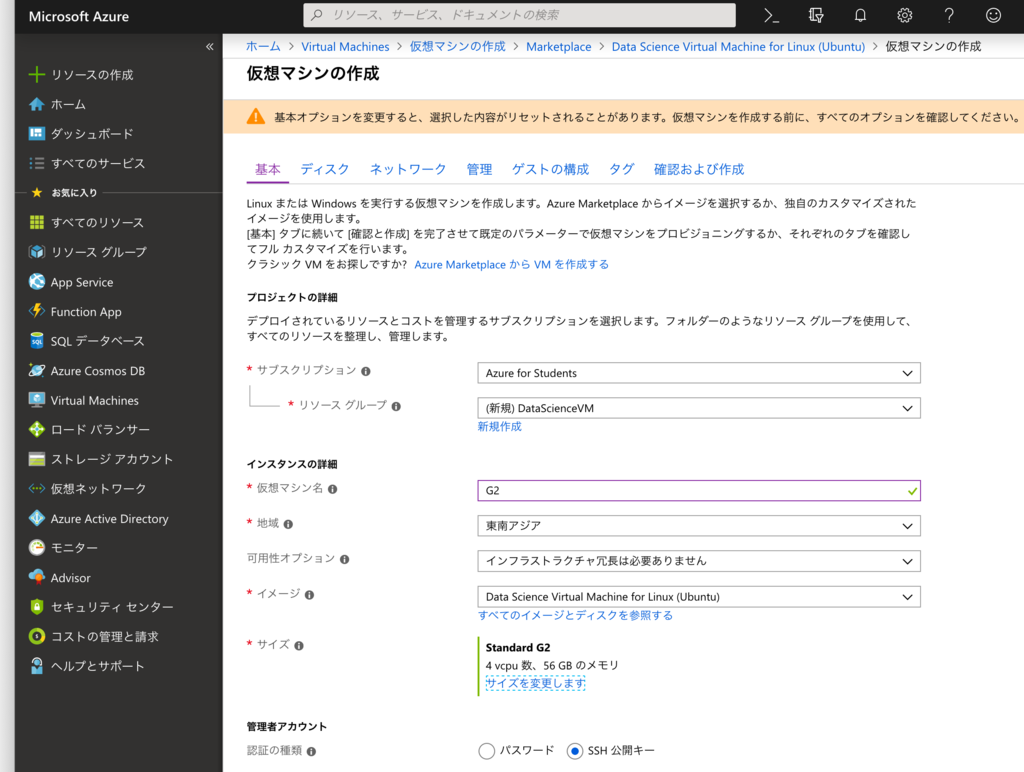Open the サブスクリプション dropdown
Image resolution: width=1024 pixels, height=772 pixels.
click(x=699, y=373)
